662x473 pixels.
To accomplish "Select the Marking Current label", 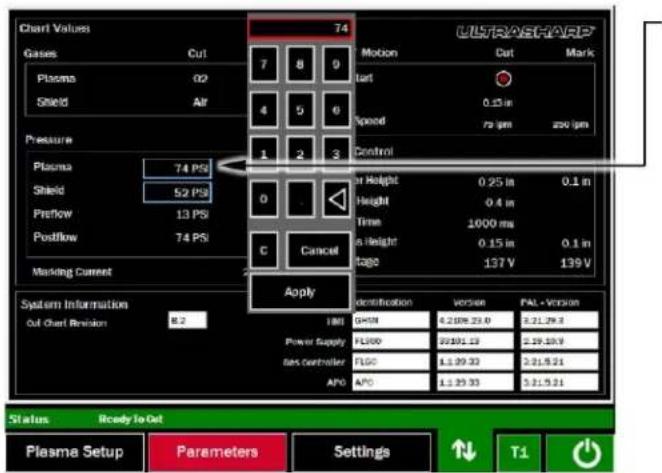I will coord(72,272).
